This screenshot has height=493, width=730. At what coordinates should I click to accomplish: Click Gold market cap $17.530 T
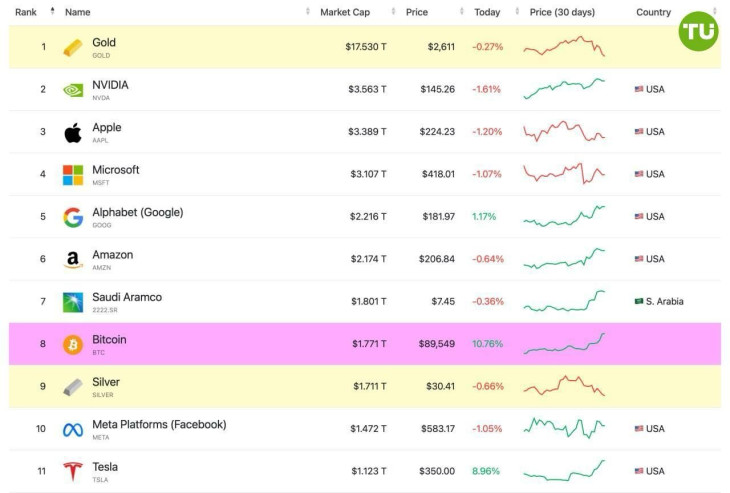pyautogui.click(x=366, y=47)
